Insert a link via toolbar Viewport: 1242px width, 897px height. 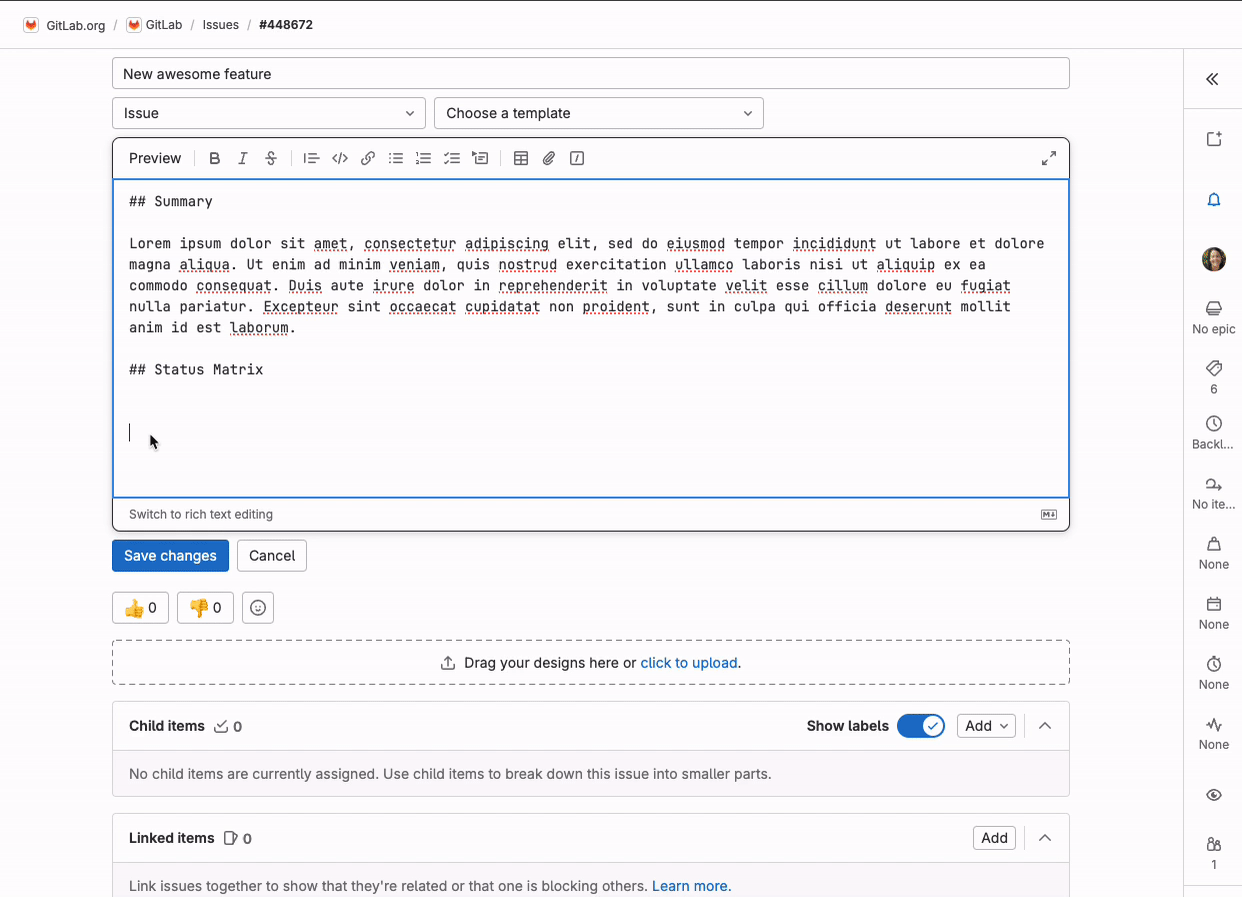pos(368,158)
